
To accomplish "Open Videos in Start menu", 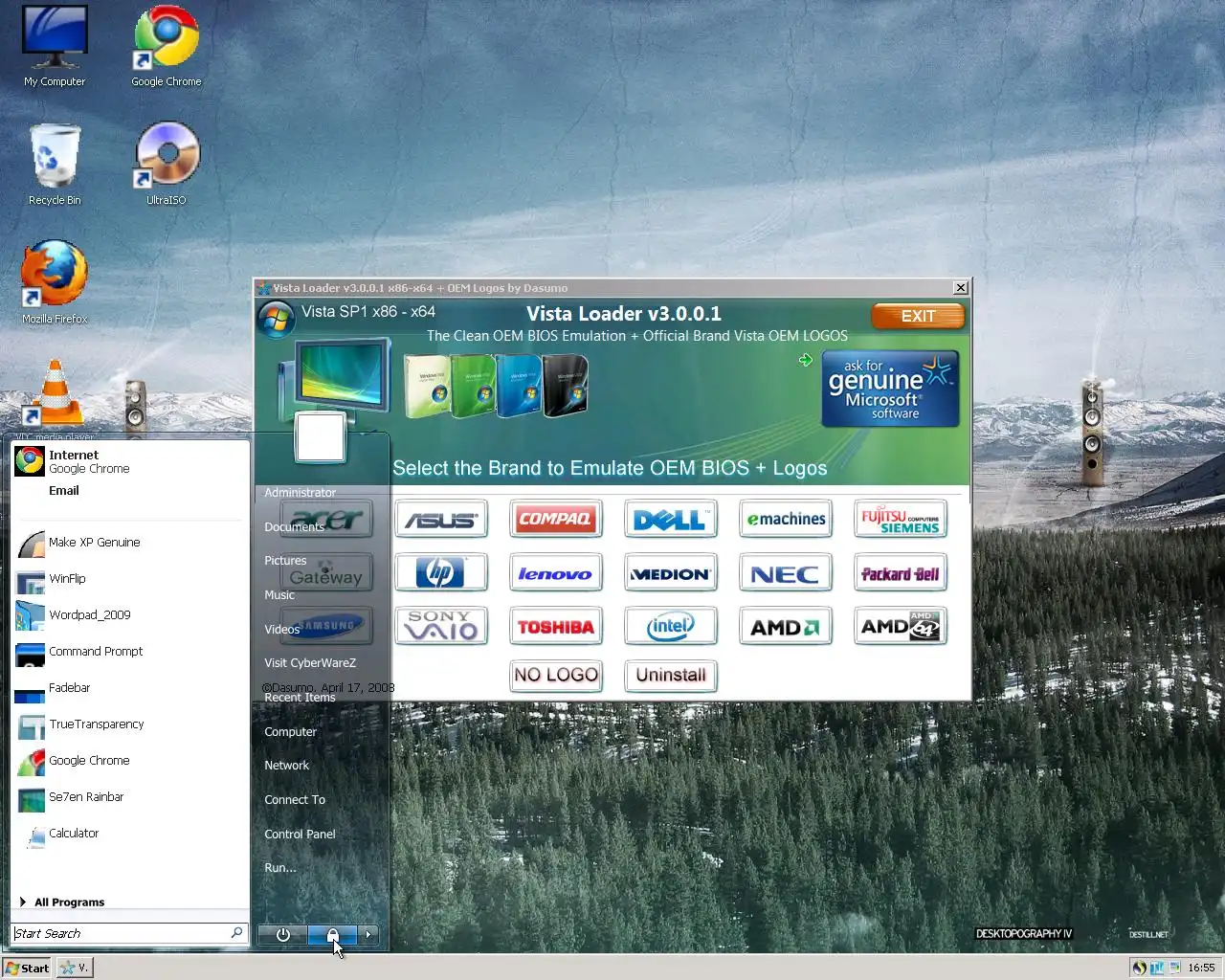I will 281,630.
